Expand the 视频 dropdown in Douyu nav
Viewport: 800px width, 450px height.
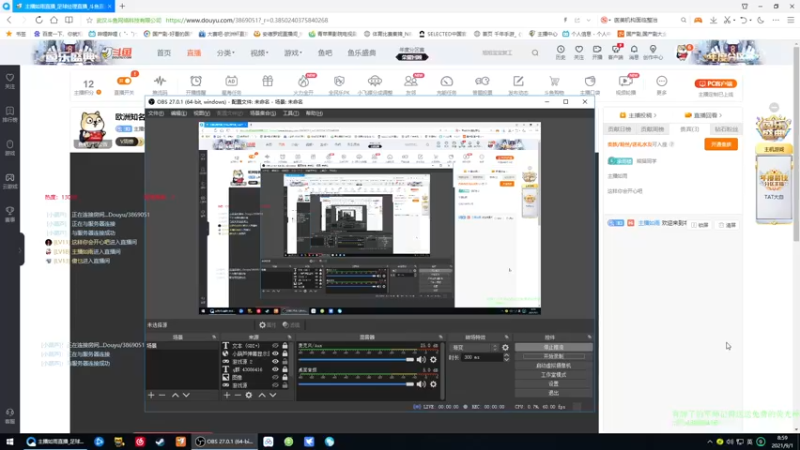(259, 53)
